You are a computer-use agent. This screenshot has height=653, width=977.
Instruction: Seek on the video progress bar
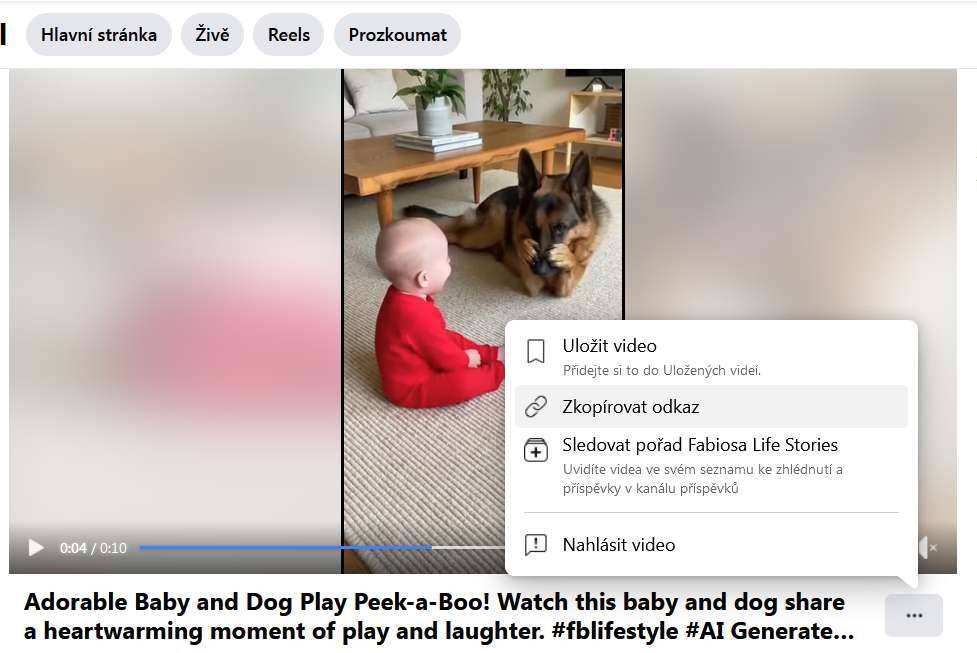322,548
